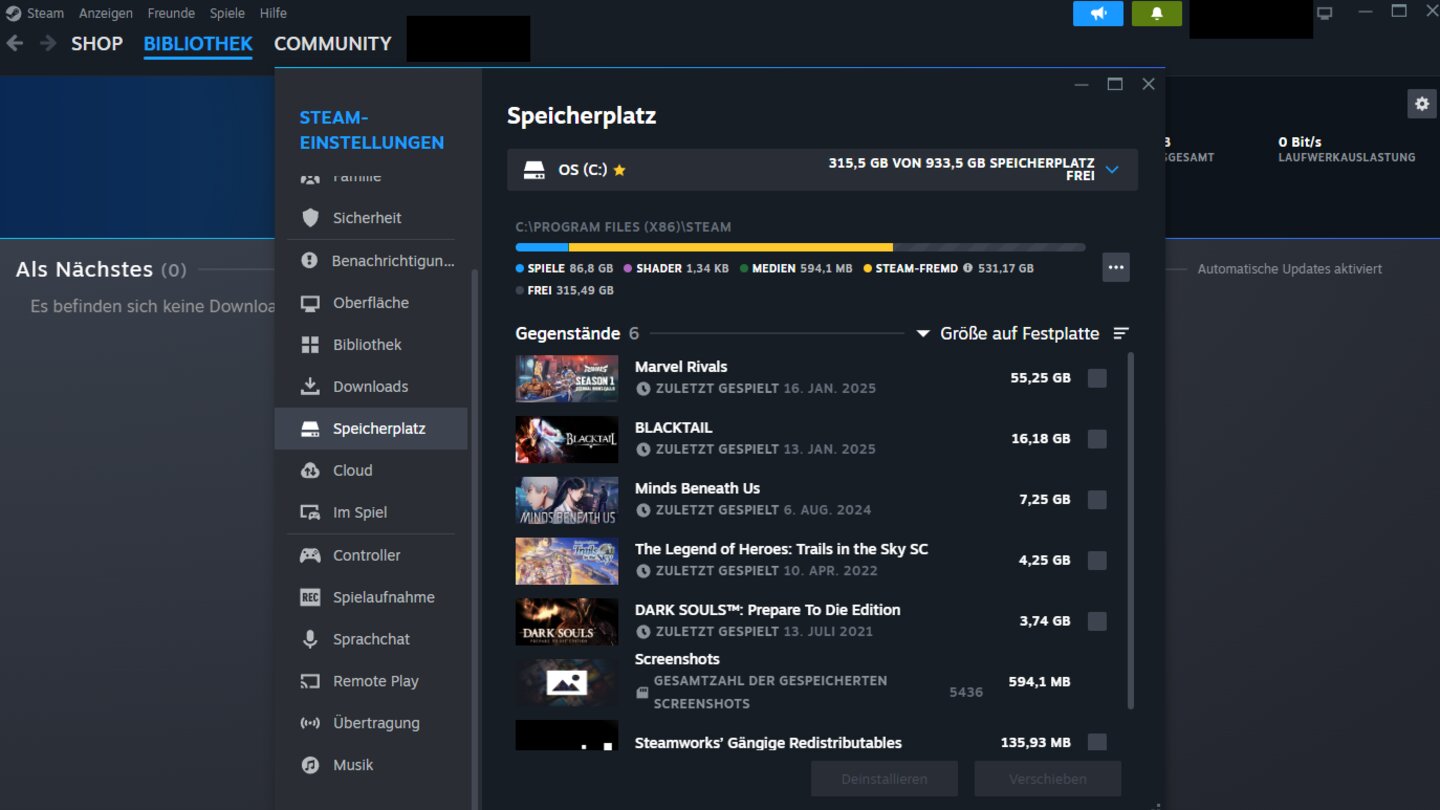Screen dimensions: 1440x810
Task: Open the Sicherheit settings with the shield icon
Action: (310, 217)
